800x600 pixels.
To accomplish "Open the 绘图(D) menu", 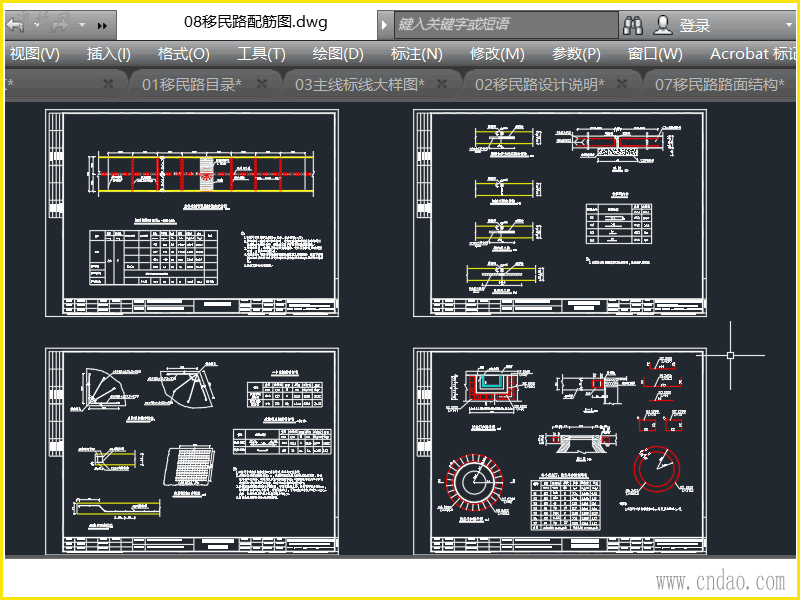I will click(338, 54).
